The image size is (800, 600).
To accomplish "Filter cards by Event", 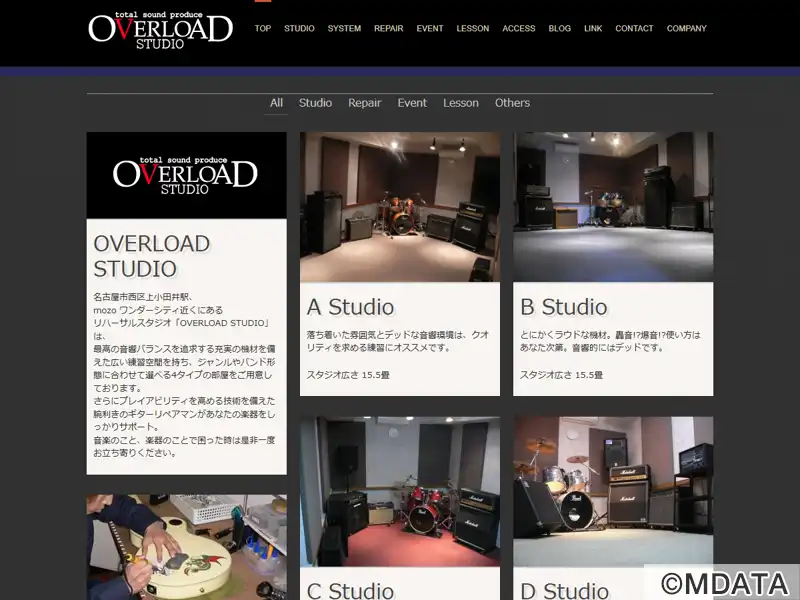I will point(412,103).
